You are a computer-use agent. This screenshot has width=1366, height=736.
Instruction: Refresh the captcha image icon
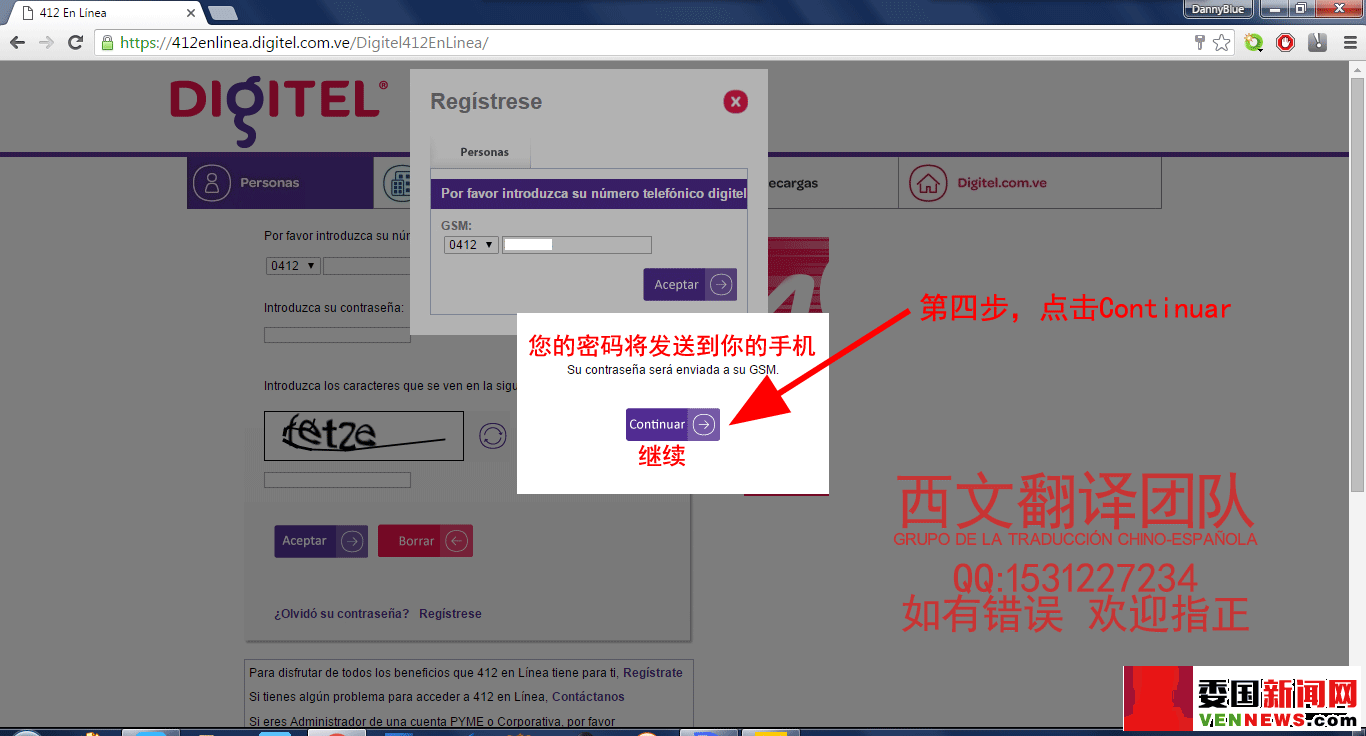492,435
